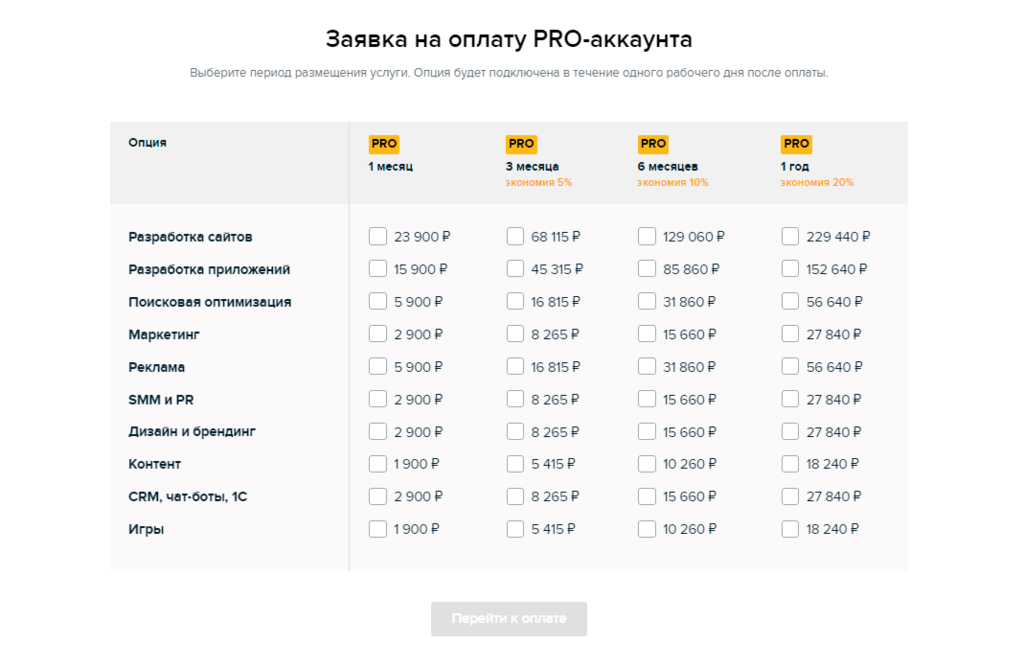Check Дизайн и брендинг for 1 месяц
1024x668 pixels.
377,432
